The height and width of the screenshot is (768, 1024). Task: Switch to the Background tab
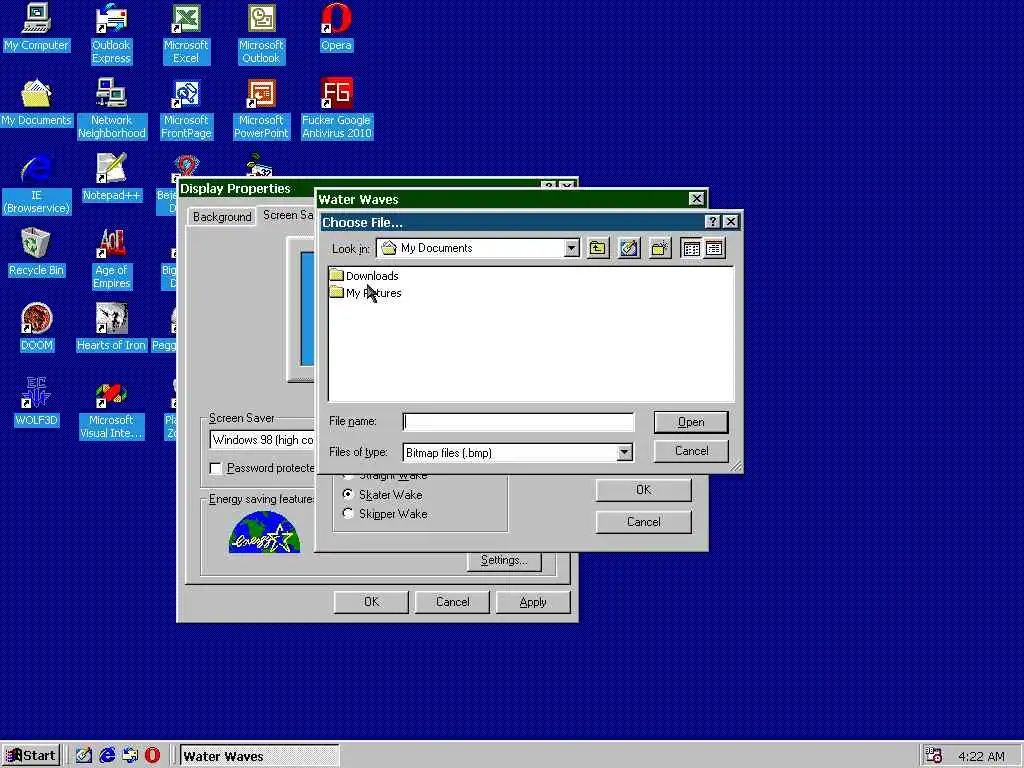click(222, 217)
